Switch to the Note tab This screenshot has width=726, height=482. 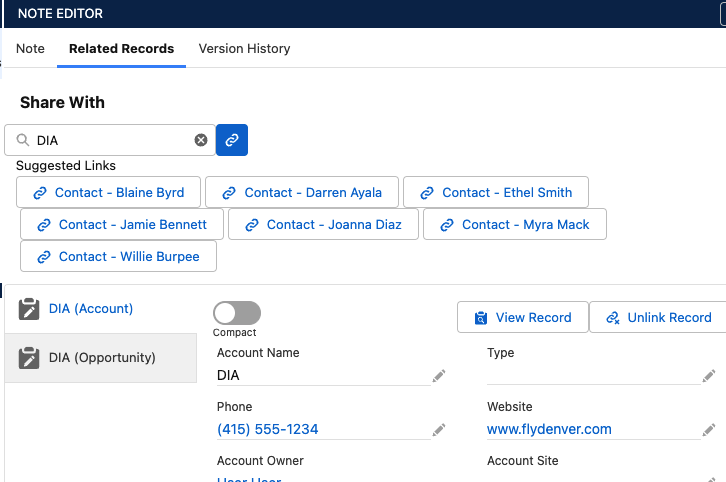tap(30, 49)
